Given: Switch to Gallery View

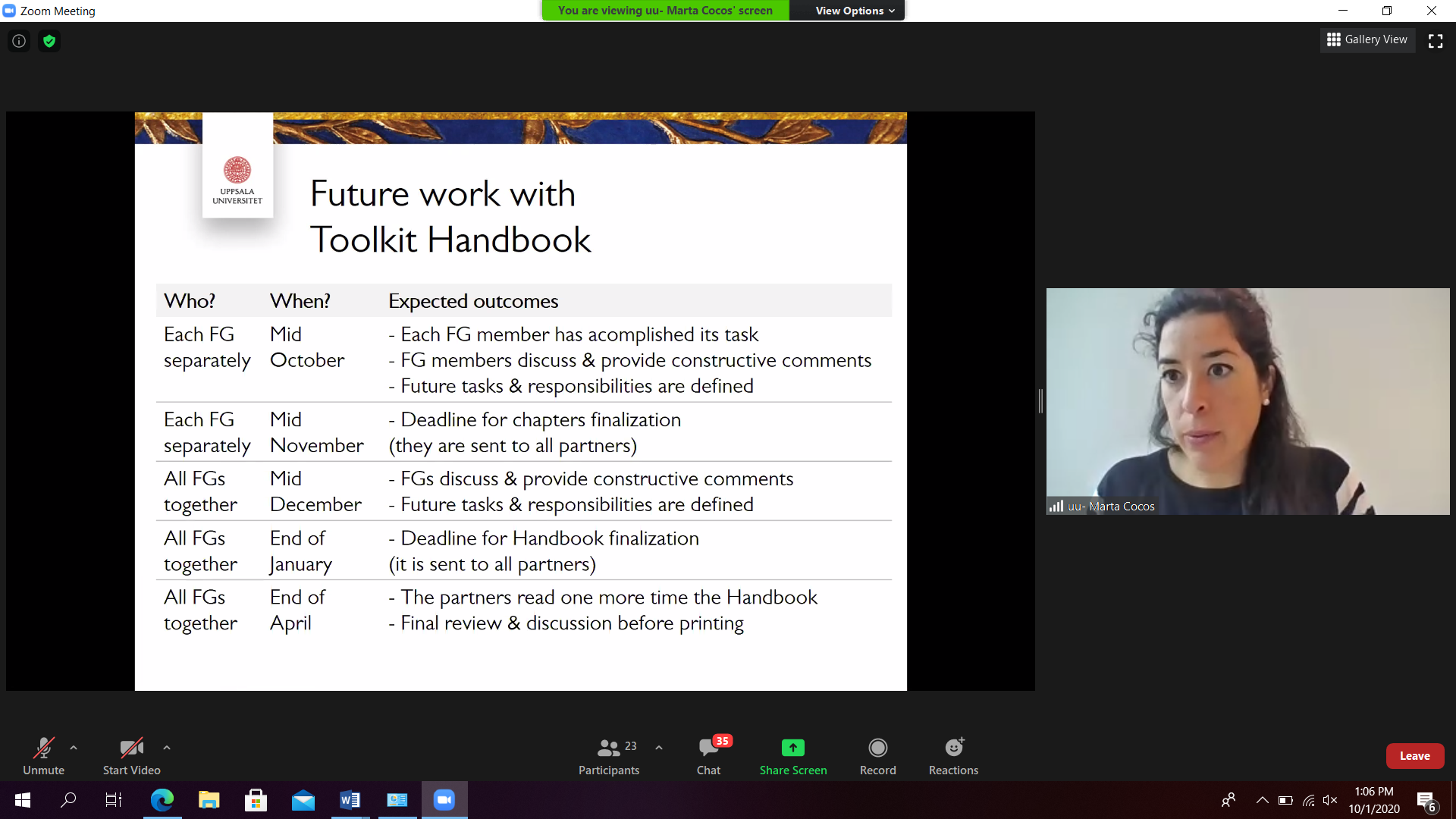Looking at the screenshot, I should 1367,39.
